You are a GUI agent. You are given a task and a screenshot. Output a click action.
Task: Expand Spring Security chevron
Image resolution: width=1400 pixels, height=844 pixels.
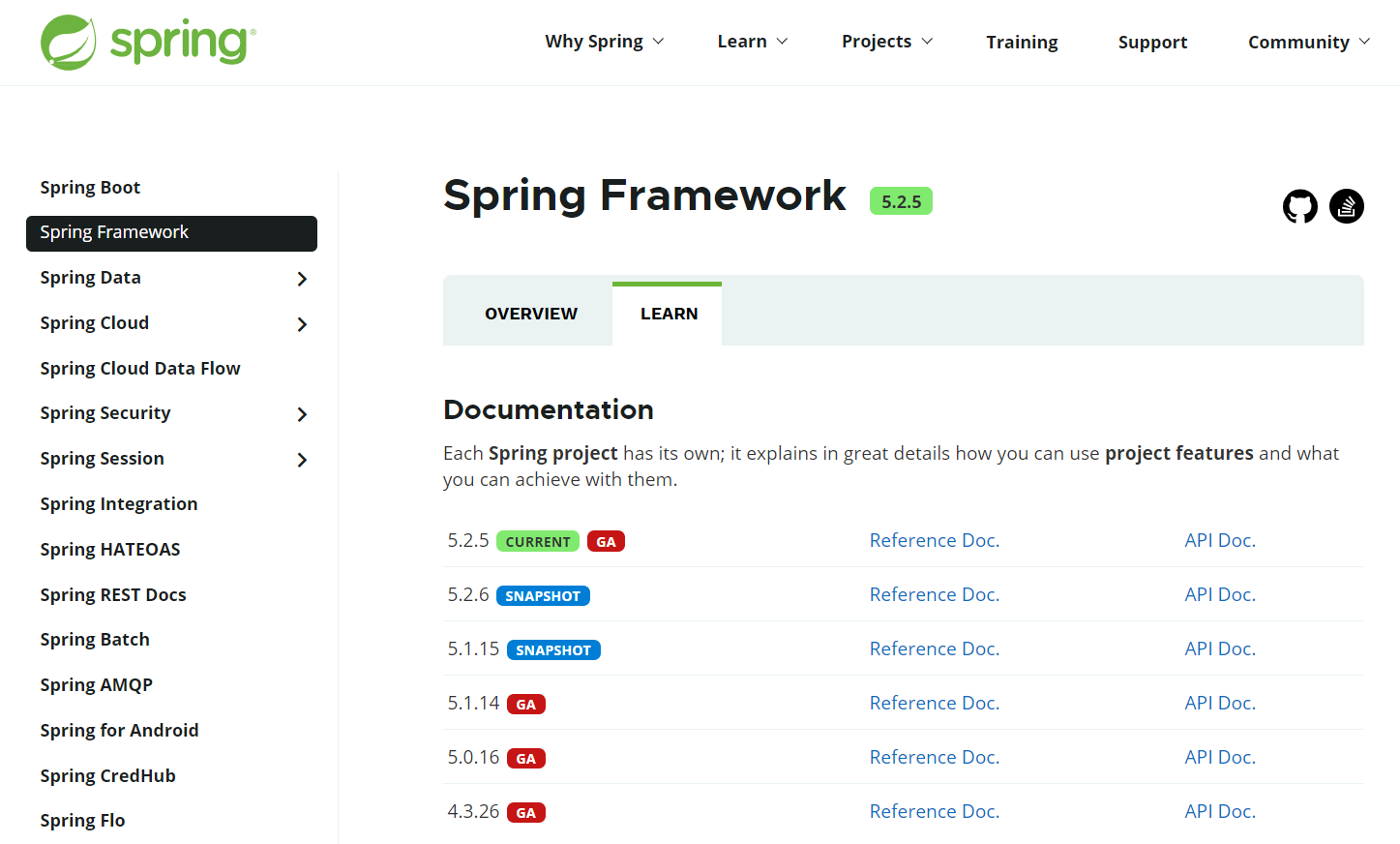(x=302, y=414)
